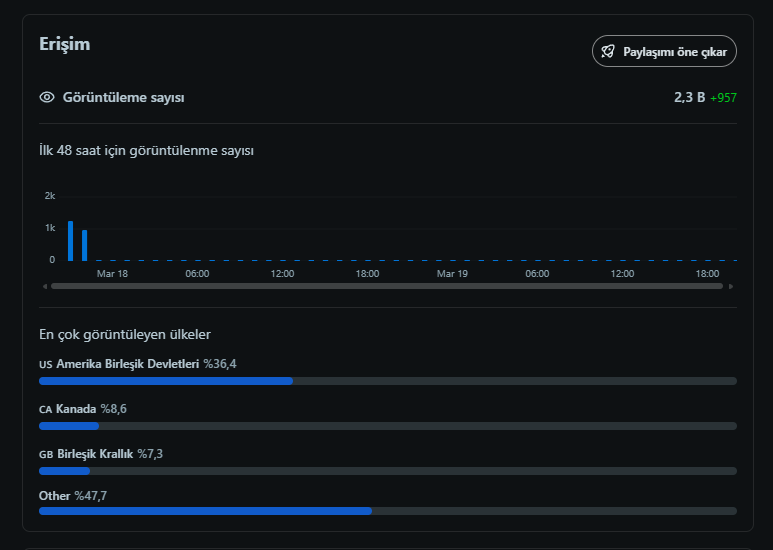Click the Erişim heading
The width and height of the screenshot is (773, 550).
pos(65,44)
